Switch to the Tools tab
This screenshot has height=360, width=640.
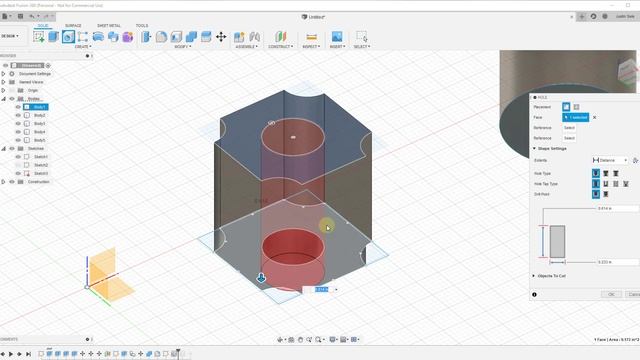[142, 26]
